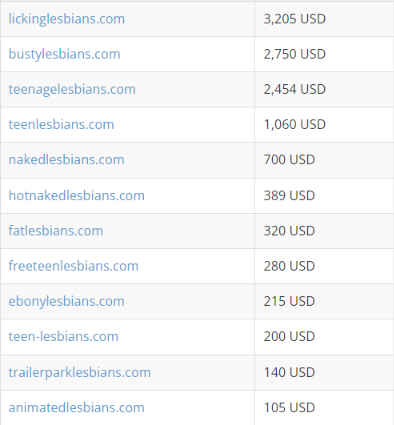Open the animatedlesbians.com listing

point(77,408)
